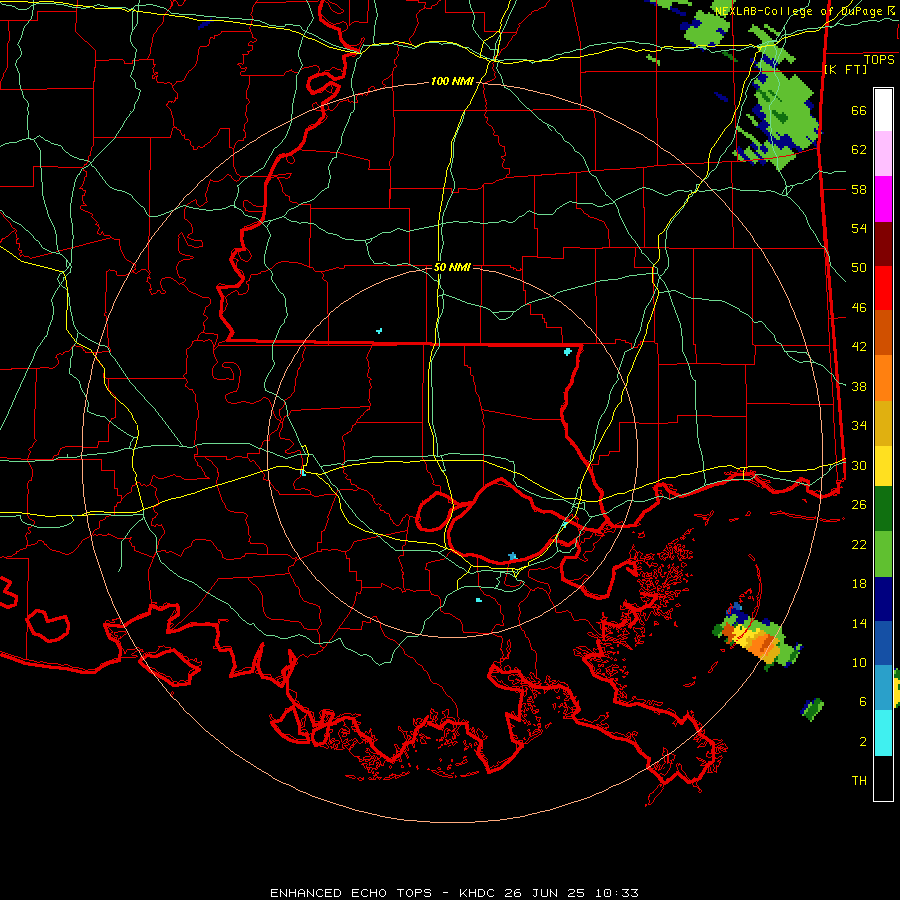
Task: Click the legend value '38'
Action: pos(859,387)
